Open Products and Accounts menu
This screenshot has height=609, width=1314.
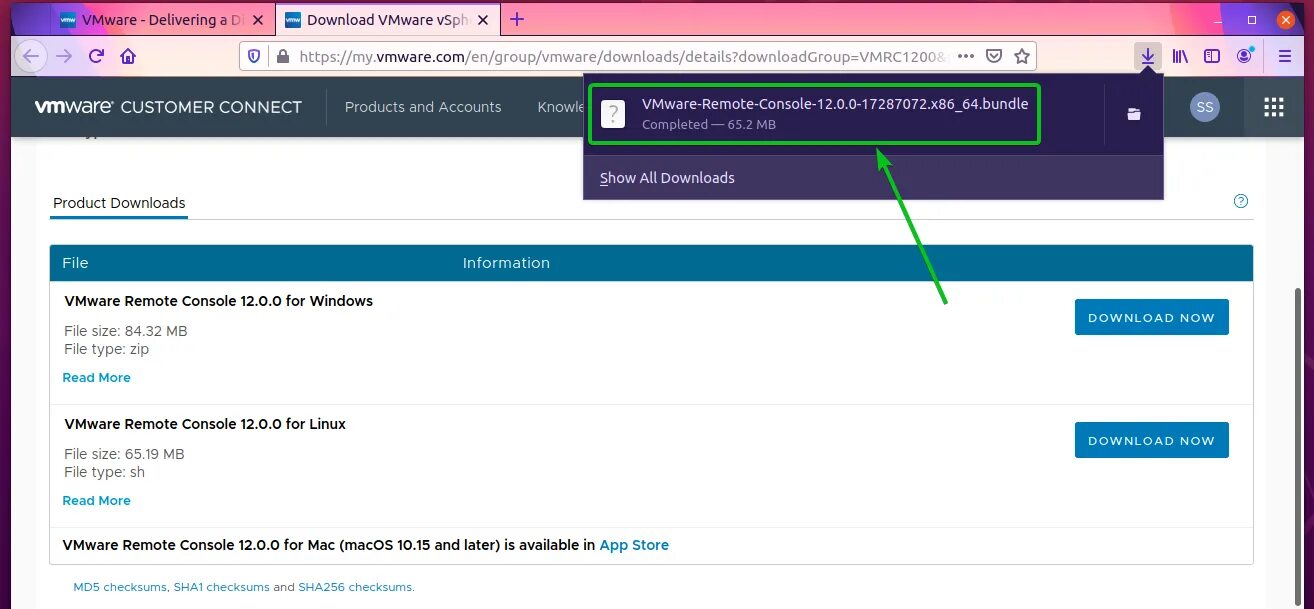[423, 107]
